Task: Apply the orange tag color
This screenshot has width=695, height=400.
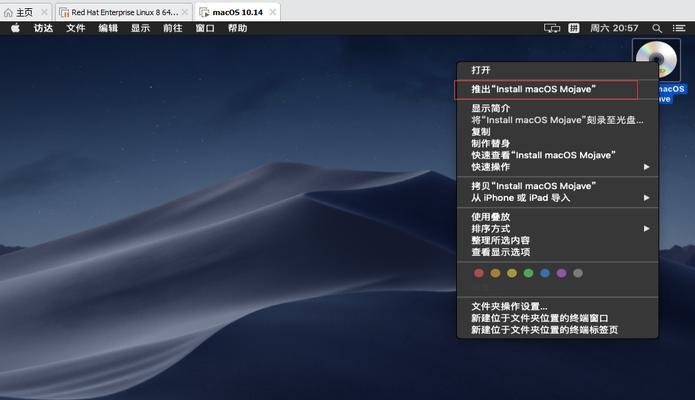Action: click(x=496, y=273)
